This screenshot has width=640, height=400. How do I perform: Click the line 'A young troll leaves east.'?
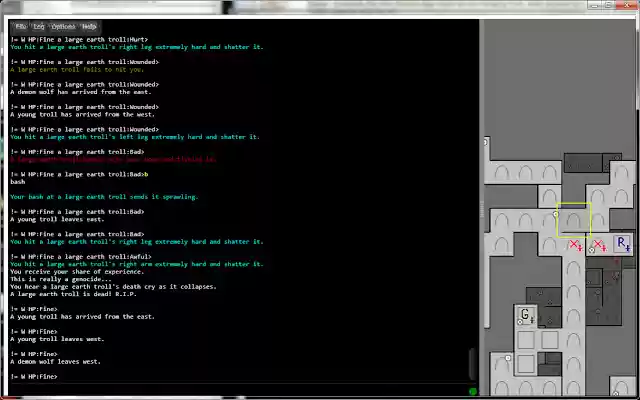click(57, 220)
